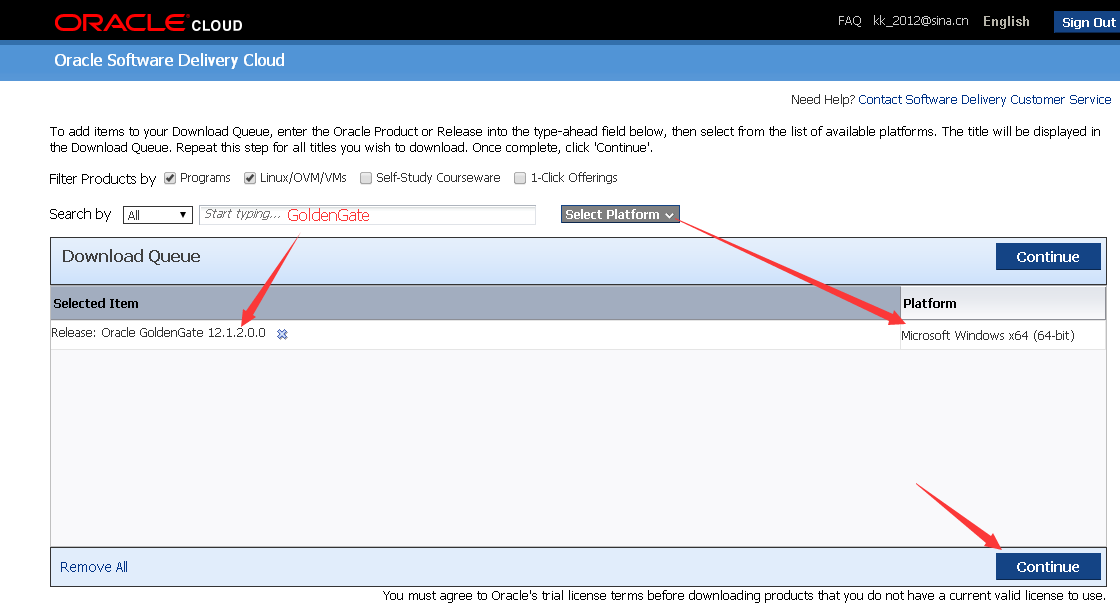Select the Release: Oracle GoldenGate 12.1.2.0.0 item

tap(159, 332)
